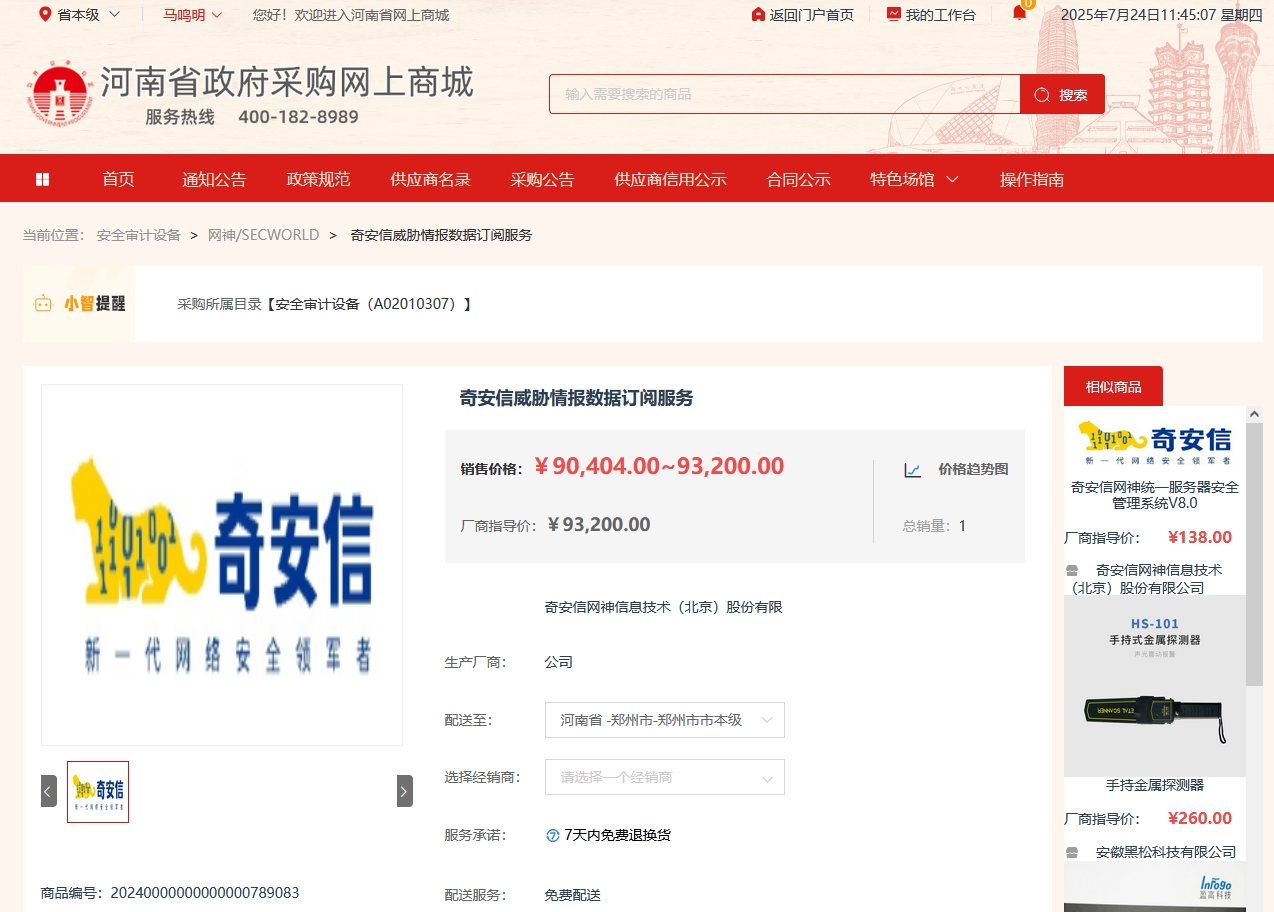Screen dimensions: 1274x912
Task: Click the vendor icon beside 安徽黑松科技有限公司
Action: point(1072,853)
